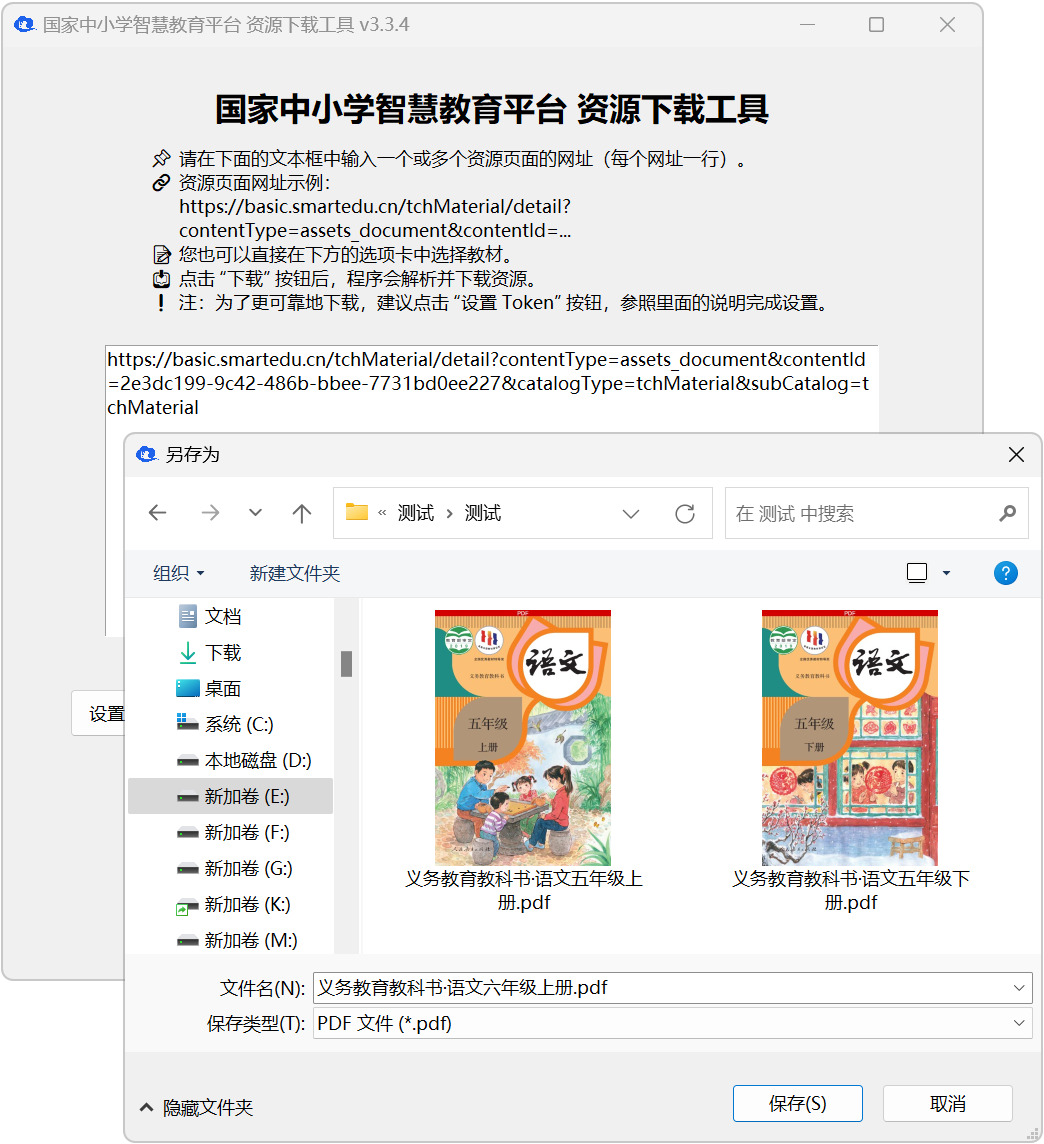Click 另存为 dialog title icon

tap(147, 455)
